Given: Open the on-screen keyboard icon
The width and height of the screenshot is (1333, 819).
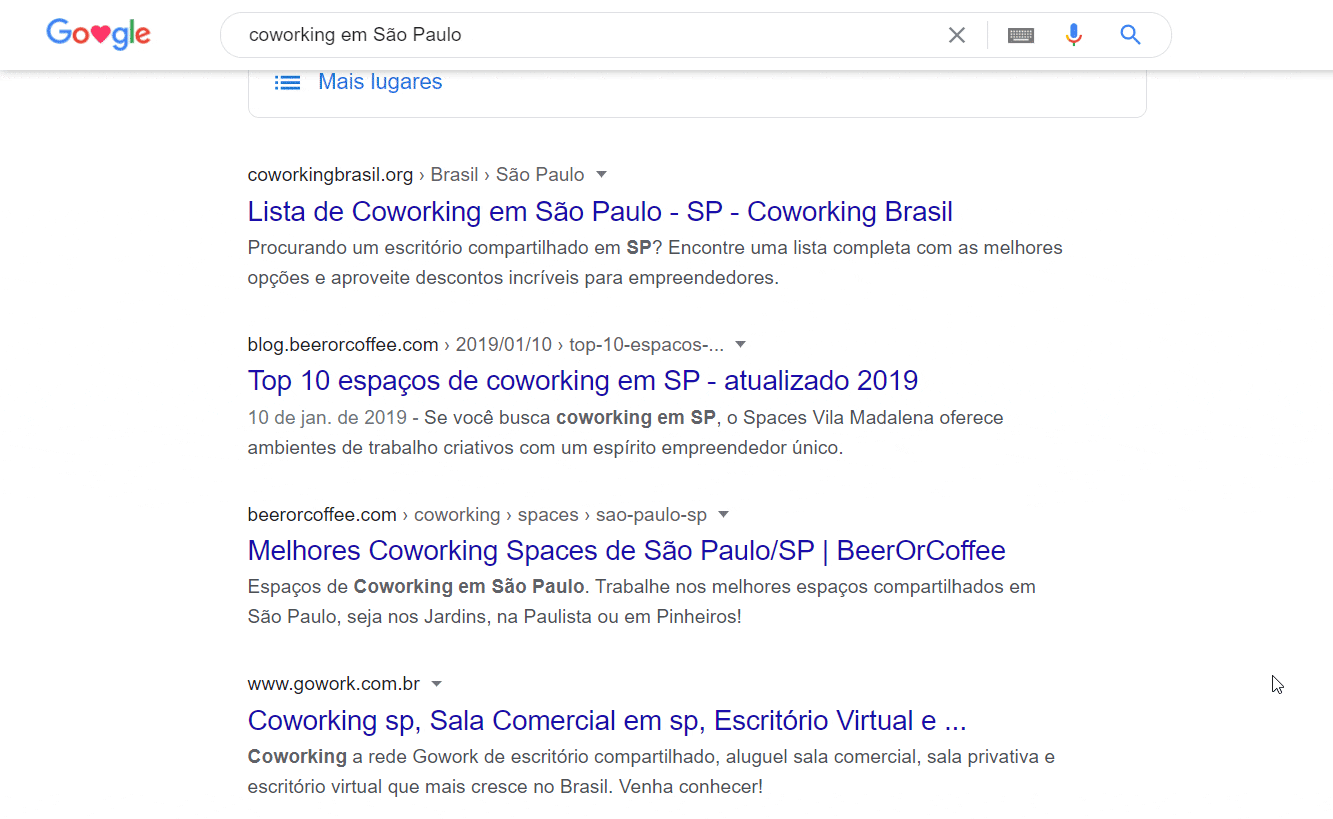Looking at the screenshot, I should 1021,35.
